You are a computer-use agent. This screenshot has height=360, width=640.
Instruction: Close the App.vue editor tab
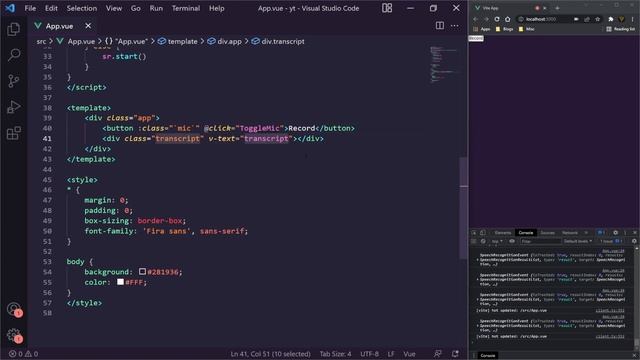(x=88, y=26)
